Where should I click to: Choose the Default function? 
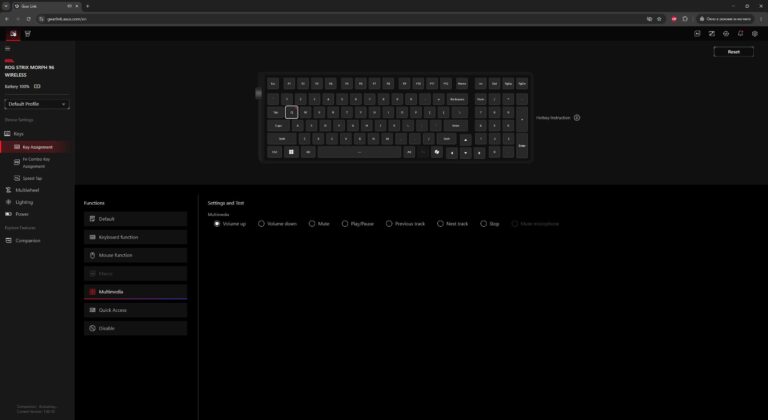(x=135, y=219)
